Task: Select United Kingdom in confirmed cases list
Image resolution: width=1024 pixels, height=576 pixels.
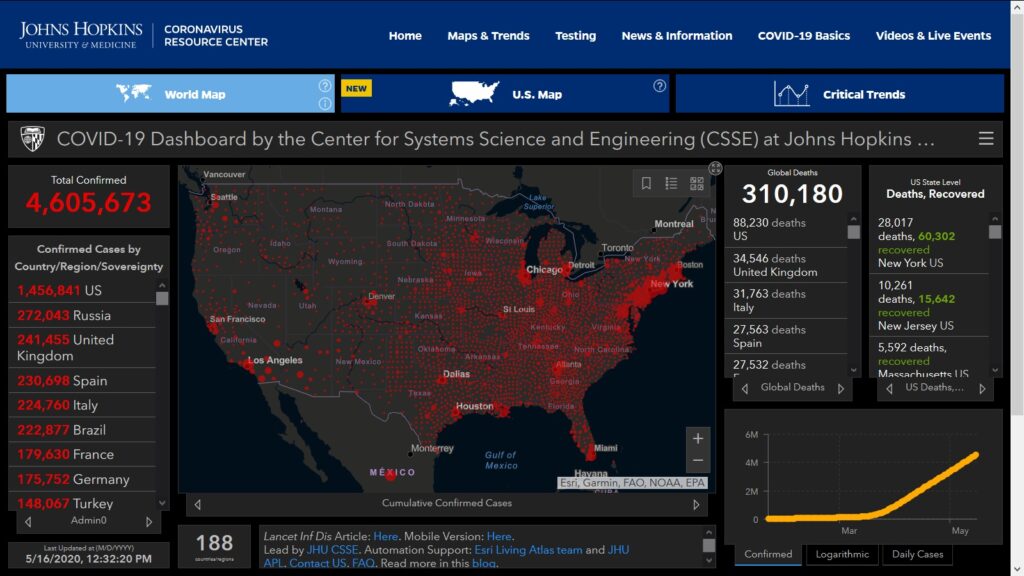Action: (82, 347)
